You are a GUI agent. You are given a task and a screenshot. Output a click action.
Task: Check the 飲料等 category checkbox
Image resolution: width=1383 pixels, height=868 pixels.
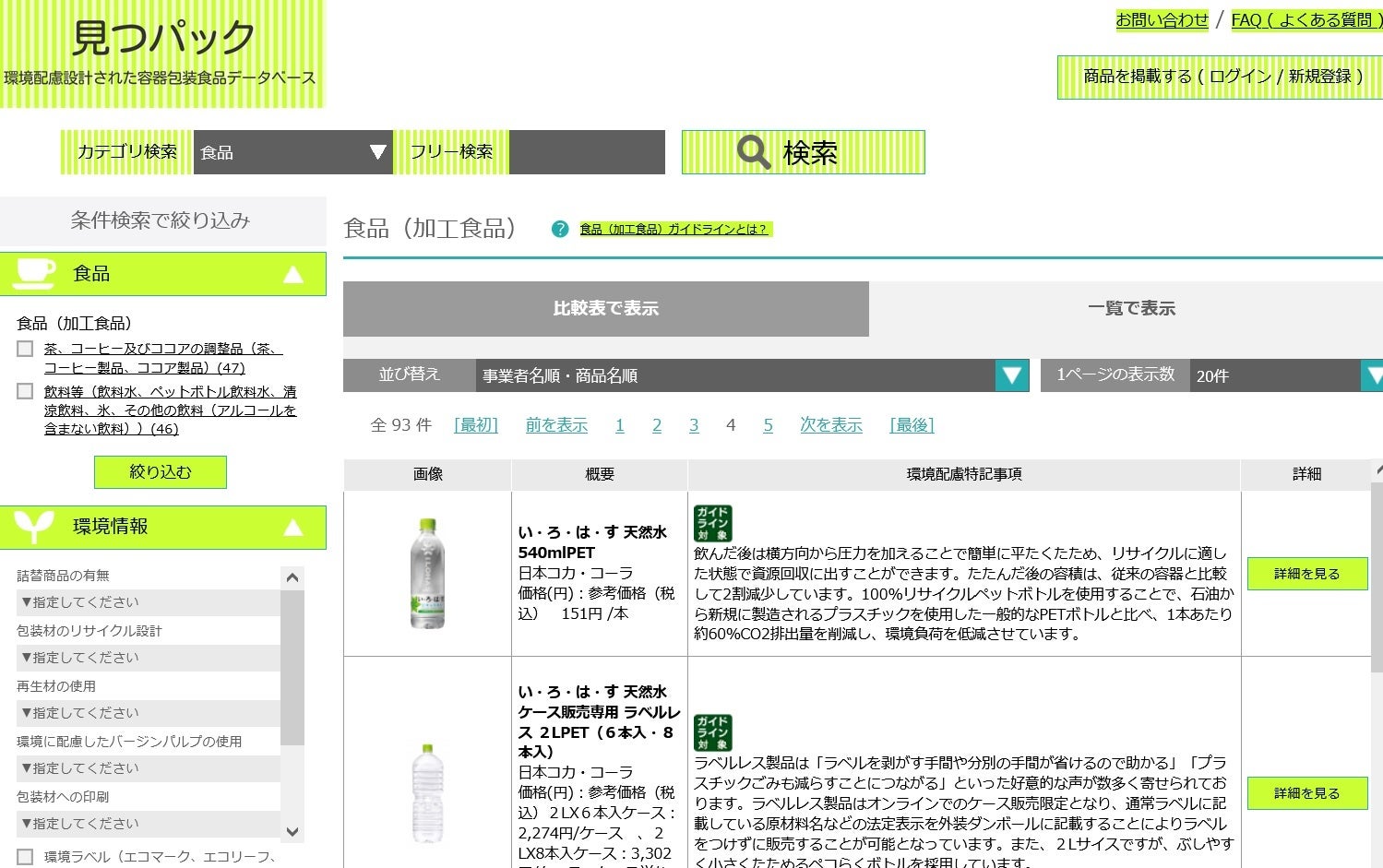[25, 392]
